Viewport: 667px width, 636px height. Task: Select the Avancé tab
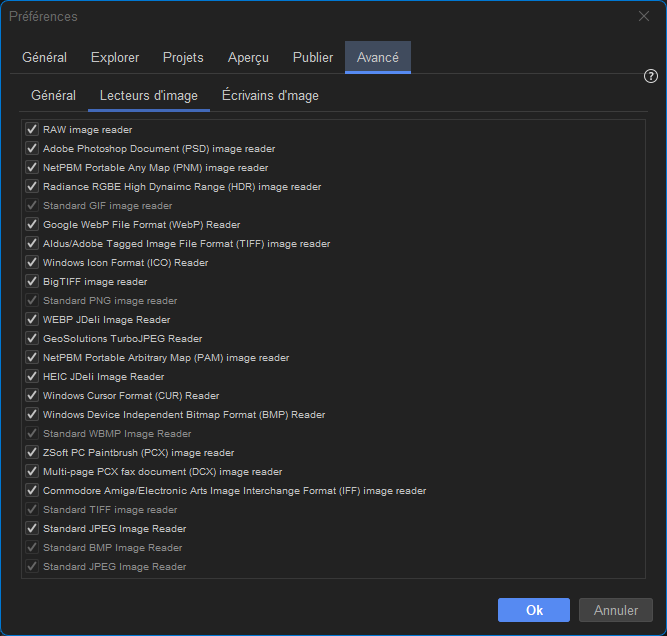click(378, 57)
